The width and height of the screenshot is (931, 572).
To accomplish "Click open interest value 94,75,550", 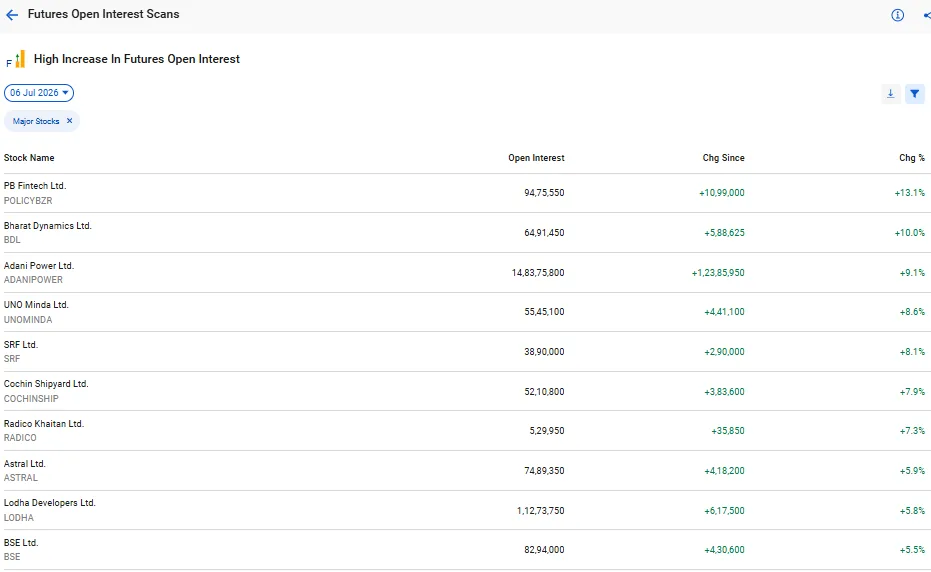I will click(x=544, y=193).
